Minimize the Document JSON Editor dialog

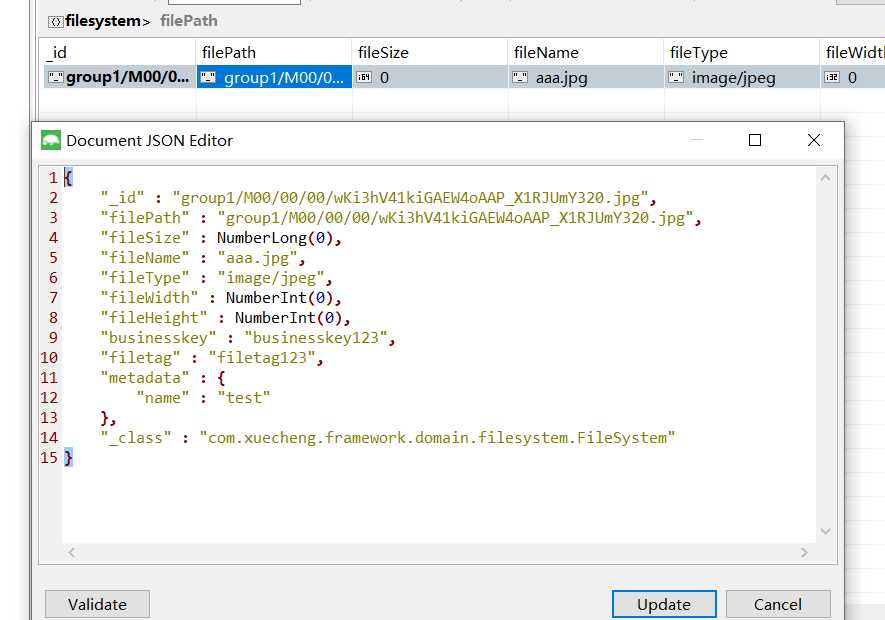point(697,140)
